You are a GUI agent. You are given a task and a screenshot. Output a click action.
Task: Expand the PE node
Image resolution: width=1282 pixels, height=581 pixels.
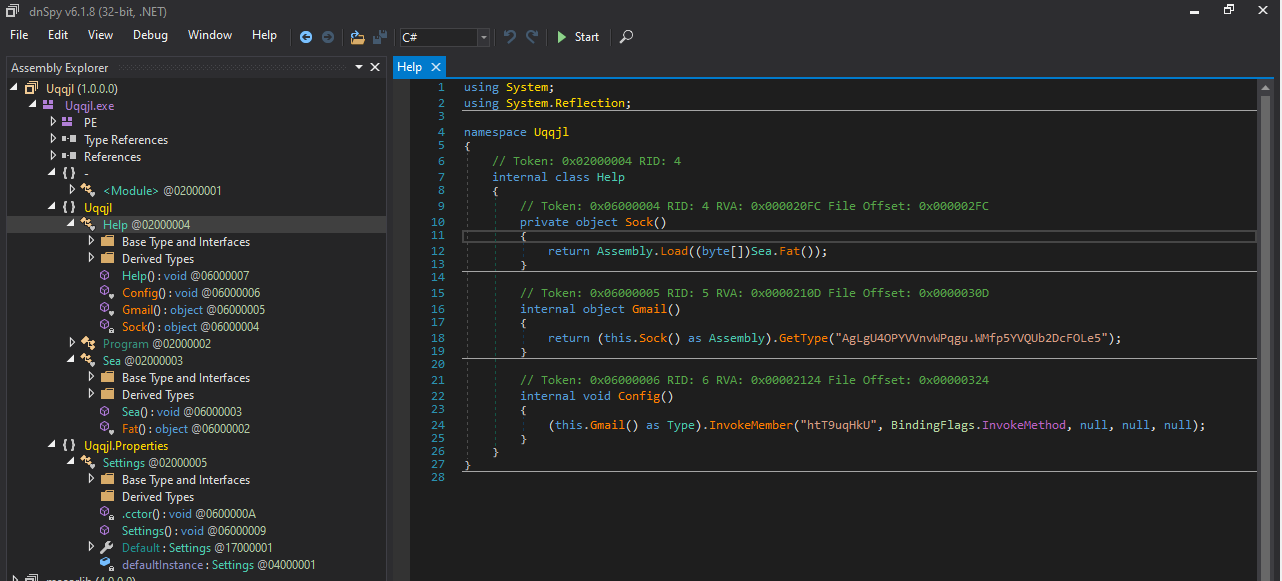(x=54, y=122)
